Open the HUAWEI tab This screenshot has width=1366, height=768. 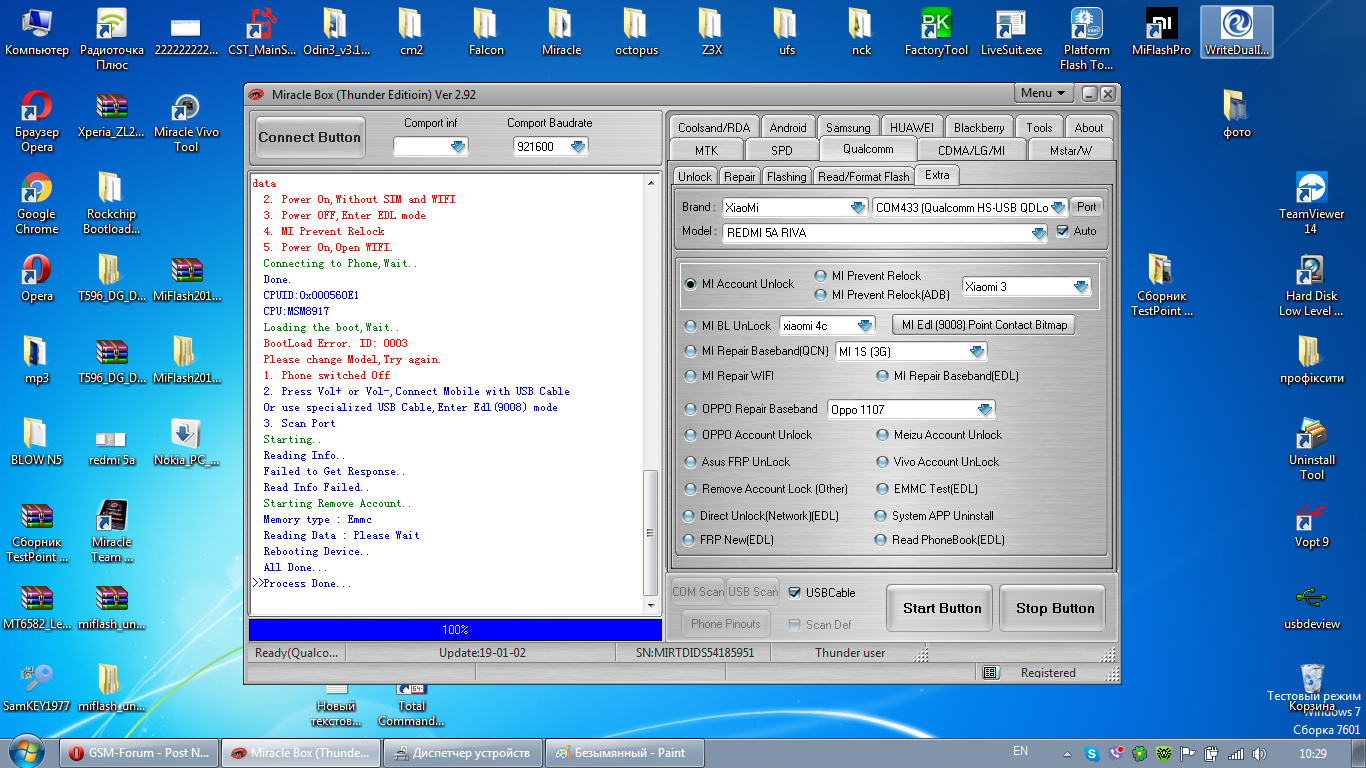(x=912, y=127)
